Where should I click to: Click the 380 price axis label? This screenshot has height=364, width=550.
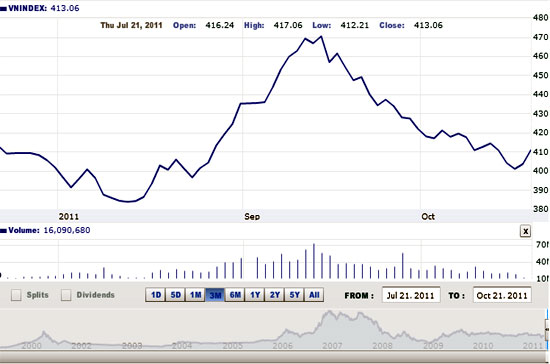541,209
